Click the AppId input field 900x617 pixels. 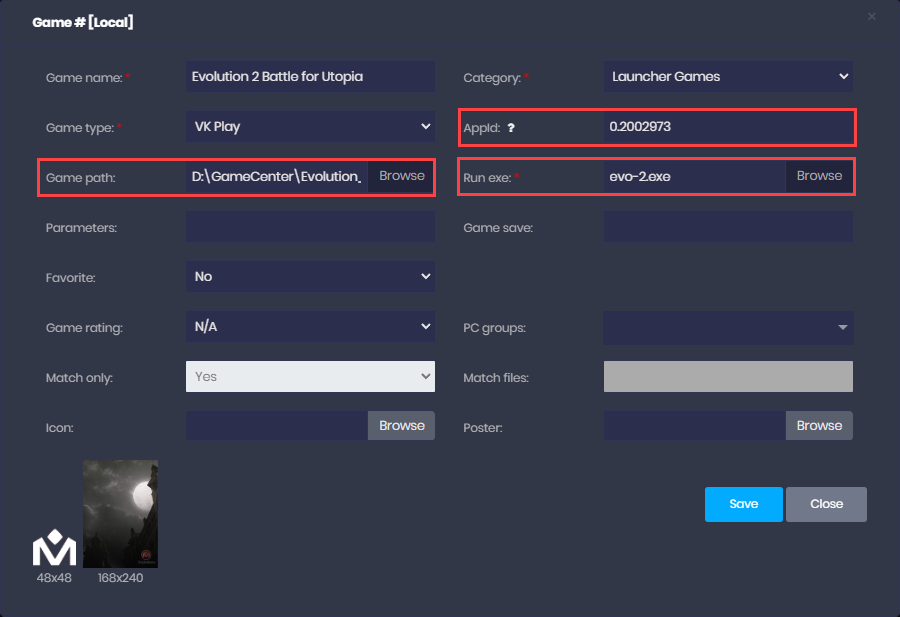(x=727, y=128)
